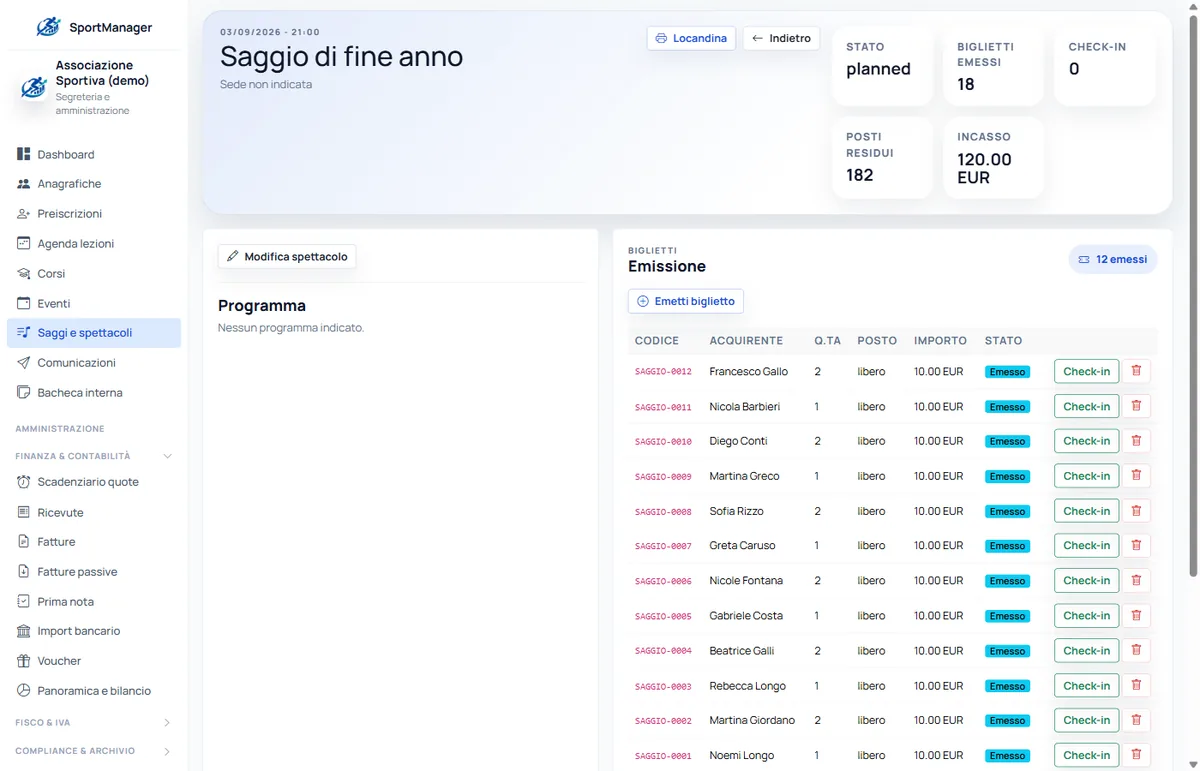Expand Compliance & Archivio section
Viewport: 1200px width, 771px height.
pos(94,751)
